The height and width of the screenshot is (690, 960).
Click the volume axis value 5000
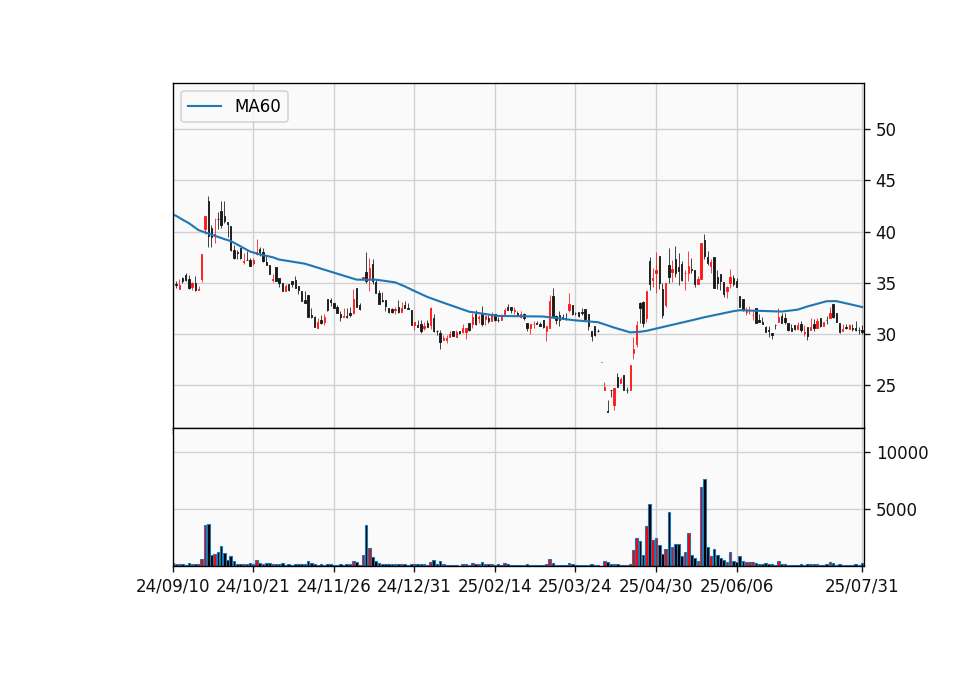click(x=897, y=510)
